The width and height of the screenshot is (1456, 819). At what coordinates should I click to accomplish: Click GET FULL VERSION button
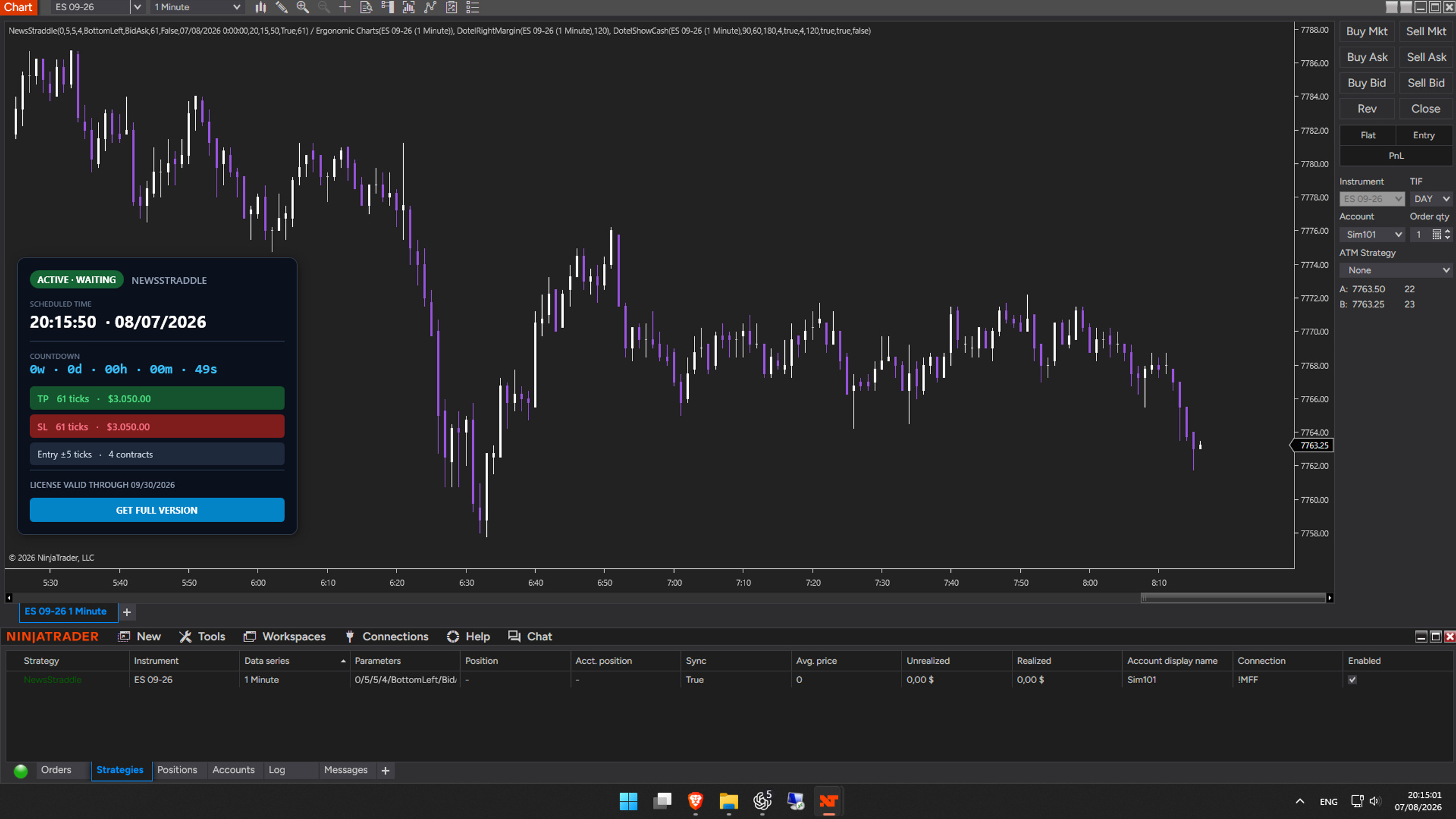pyautogui.click(x=157, y=510)
